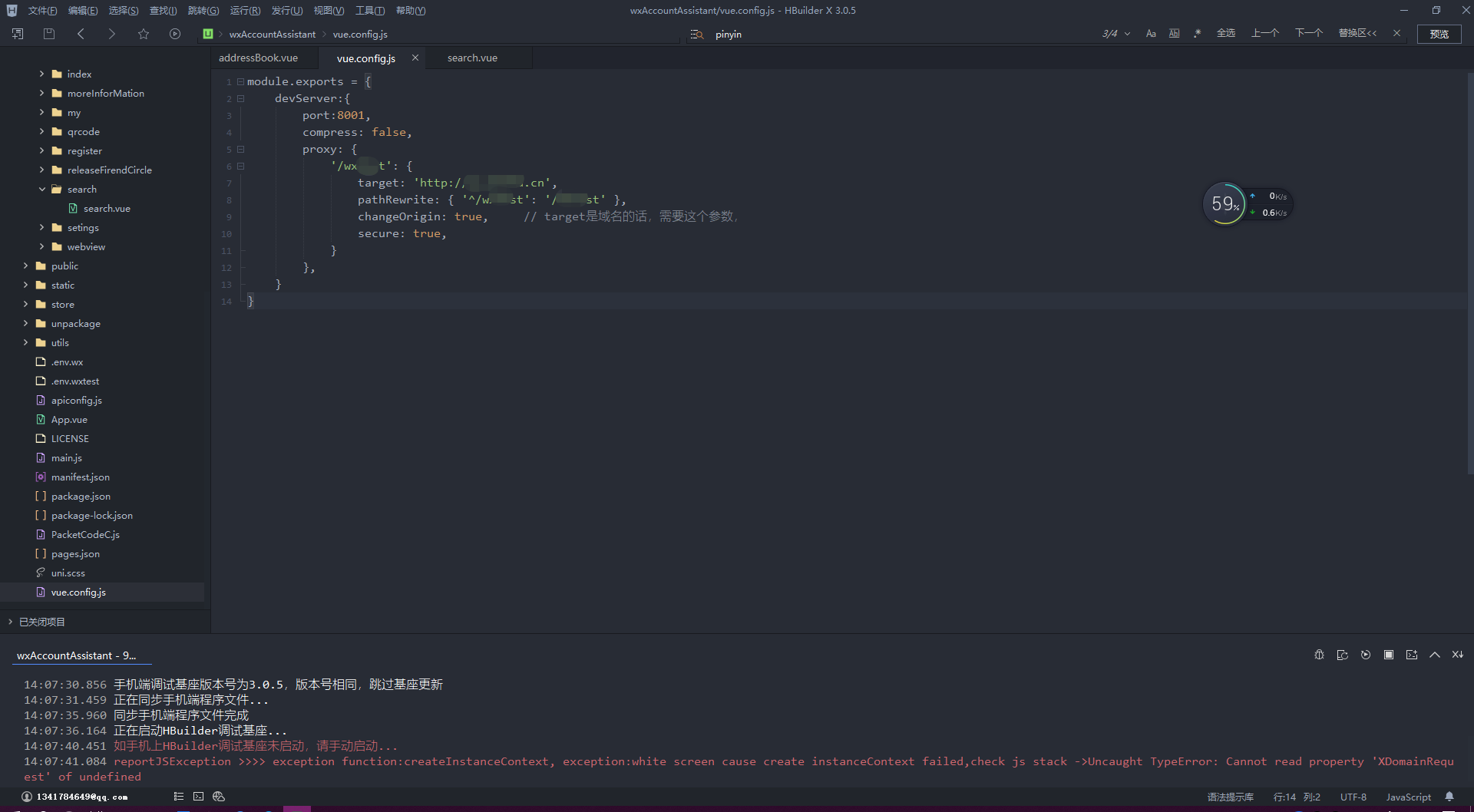The height and width of the screenshot is (812, 1474).
Task: Open the 发行(U) menu
Action: pyautogui.click(x=287, y=11)
